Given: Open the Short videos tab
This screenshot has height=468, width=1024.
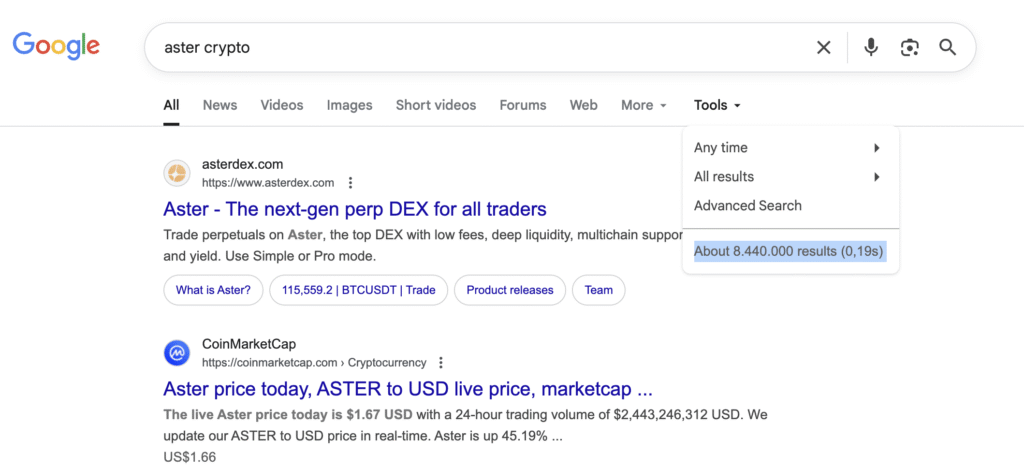Looking at the screenshot, I should coord(436,105).
